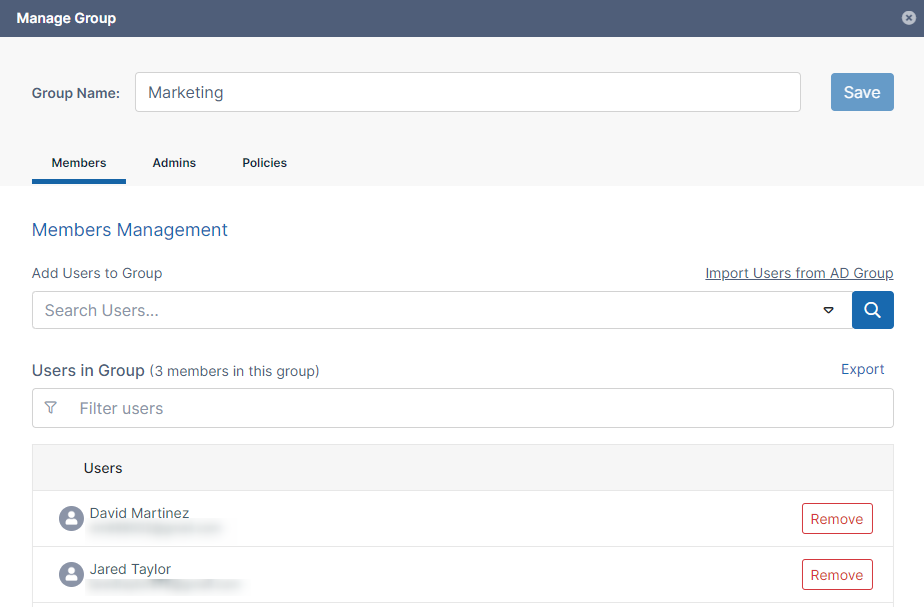Image resolution: width=924 pixels, height=607 pixels.
Task: Open the Admins tab
Action: 174,163
